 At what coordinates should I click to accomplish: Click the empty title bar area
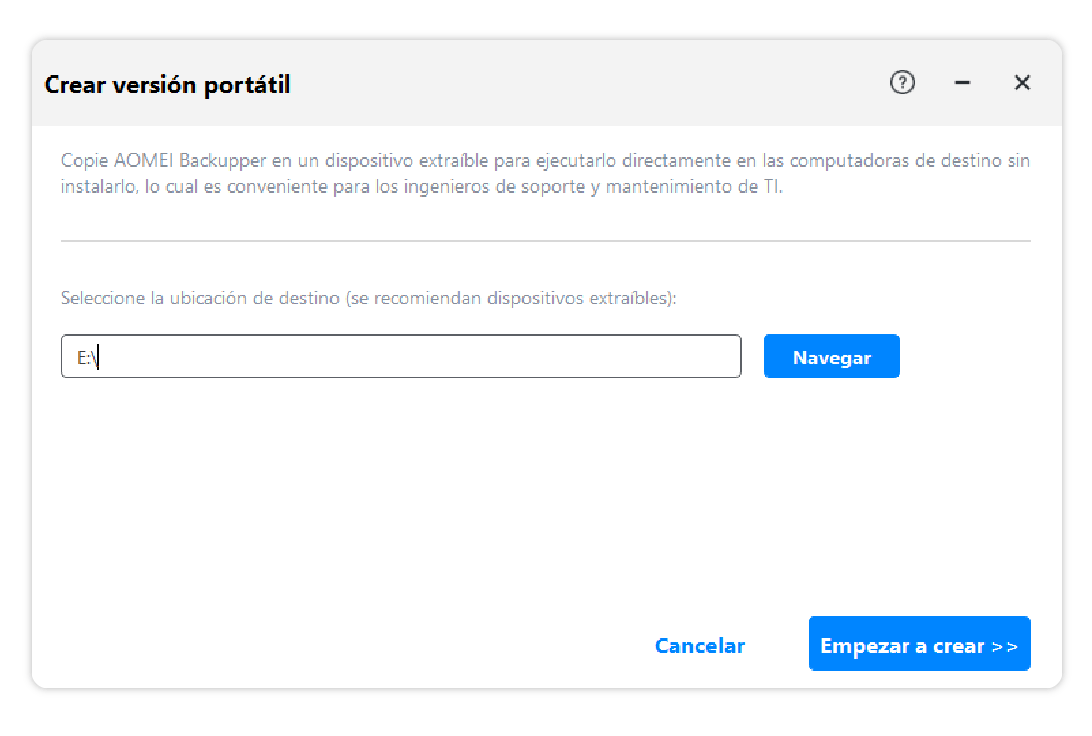[580, 85]
